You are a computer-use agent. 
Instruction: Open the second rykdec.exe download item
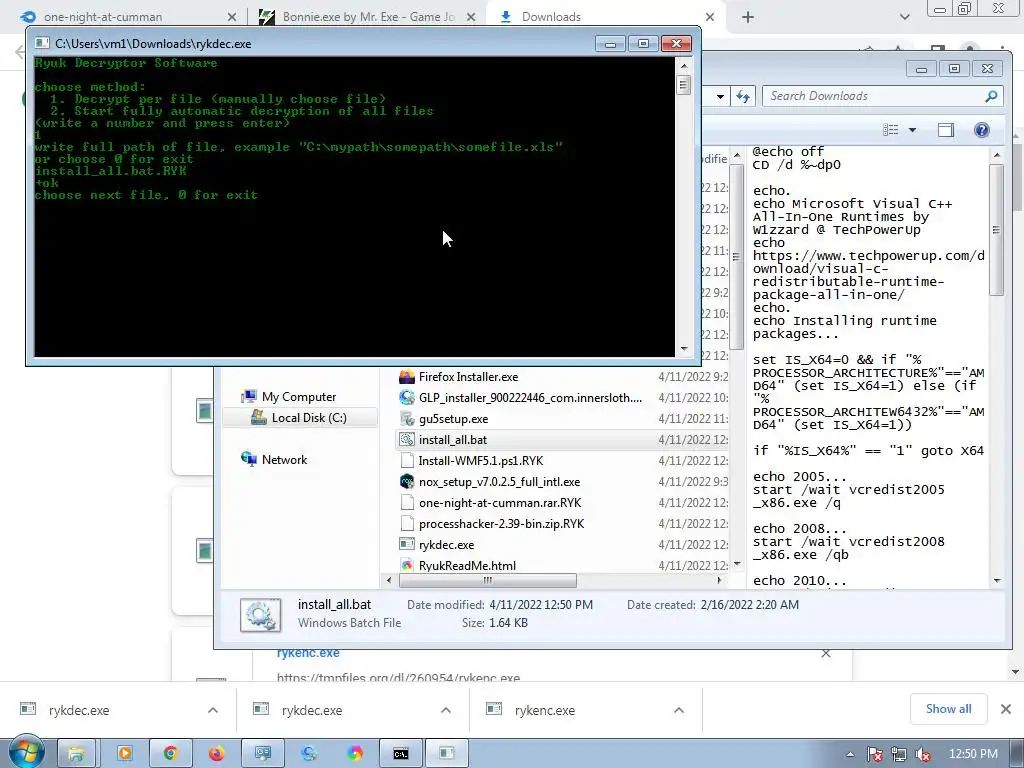pyautogui.click(x=312, y=710)
